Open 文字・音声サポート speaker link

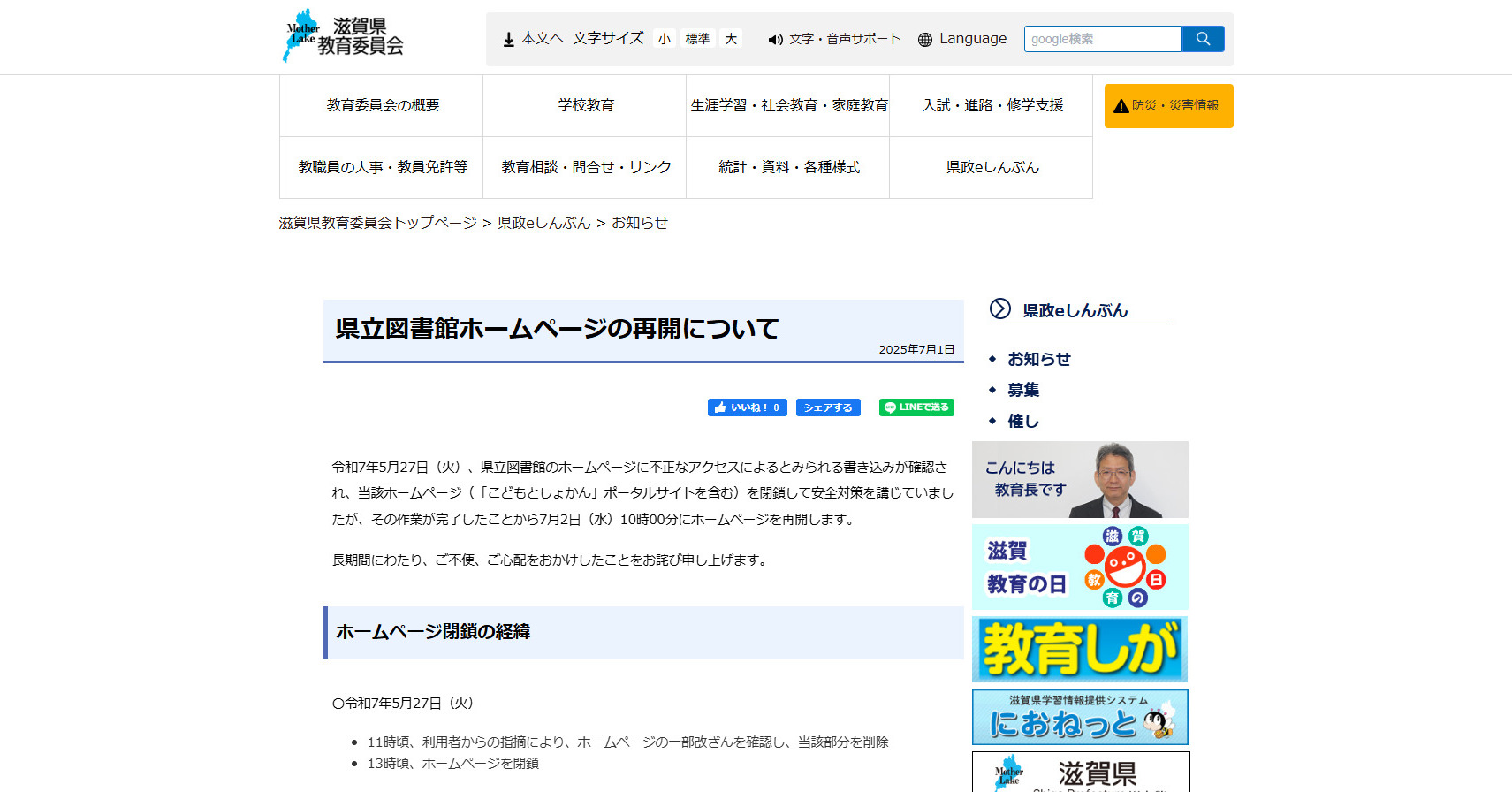click(x=834, y=39)
